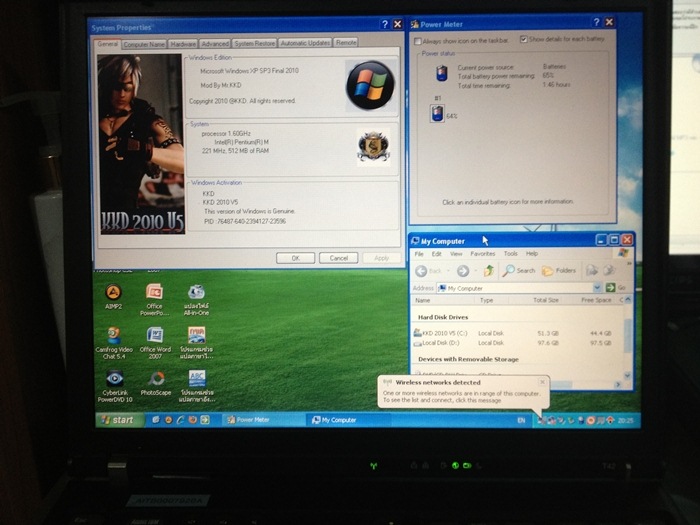Click OK in System Properties
Viewport: 700px width, 525px height.
click(296, 257)
